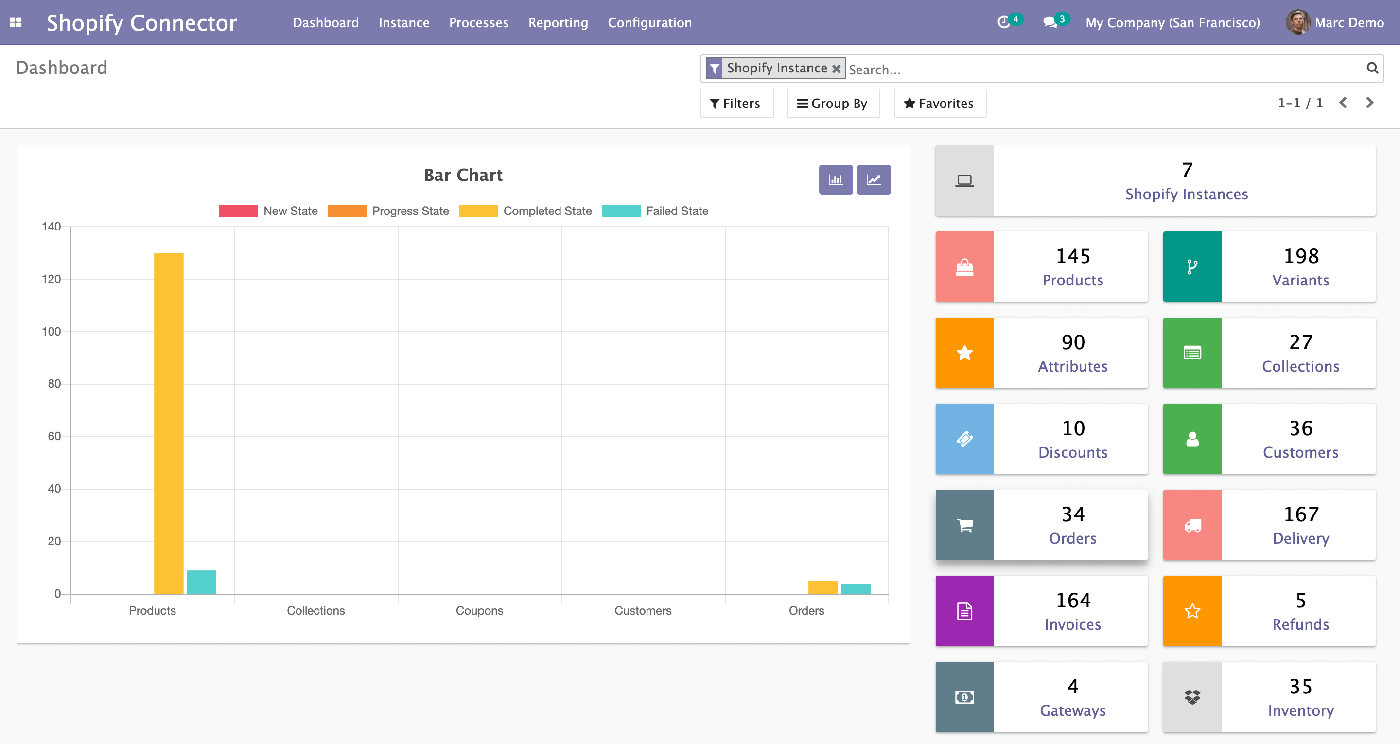This screenshot has height=744, width=1400.
Task: Click the Products completed state yellow bar
Action: (x=169, y=423)
